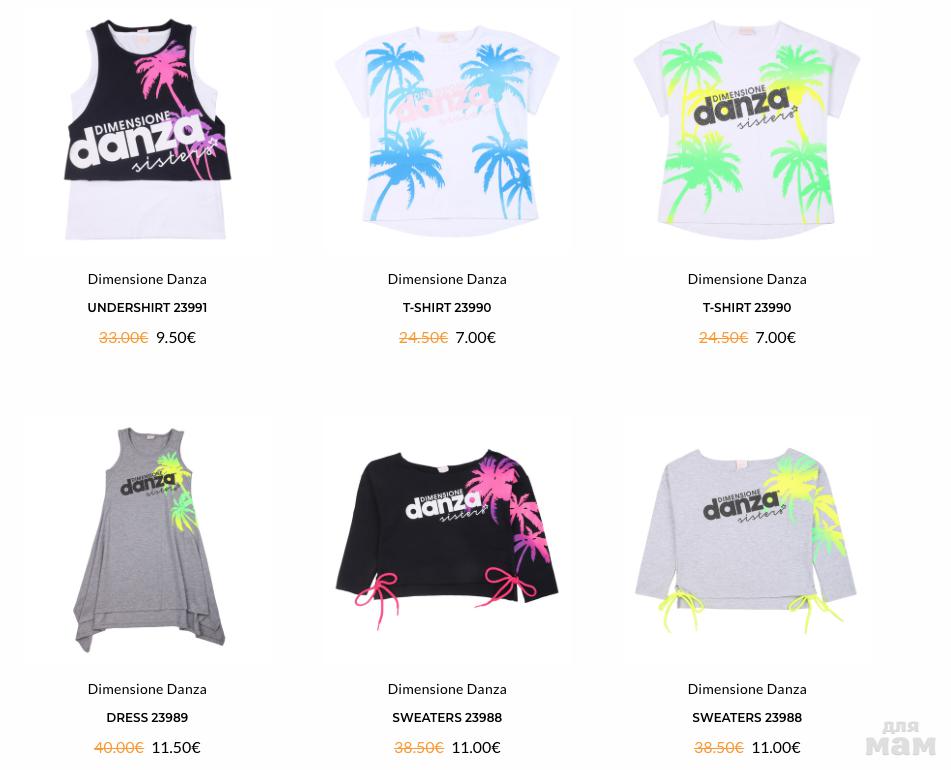Click the struck-through 33.00€ original price
The width and height of the screenshot is (951, 770).
(123, 338)
